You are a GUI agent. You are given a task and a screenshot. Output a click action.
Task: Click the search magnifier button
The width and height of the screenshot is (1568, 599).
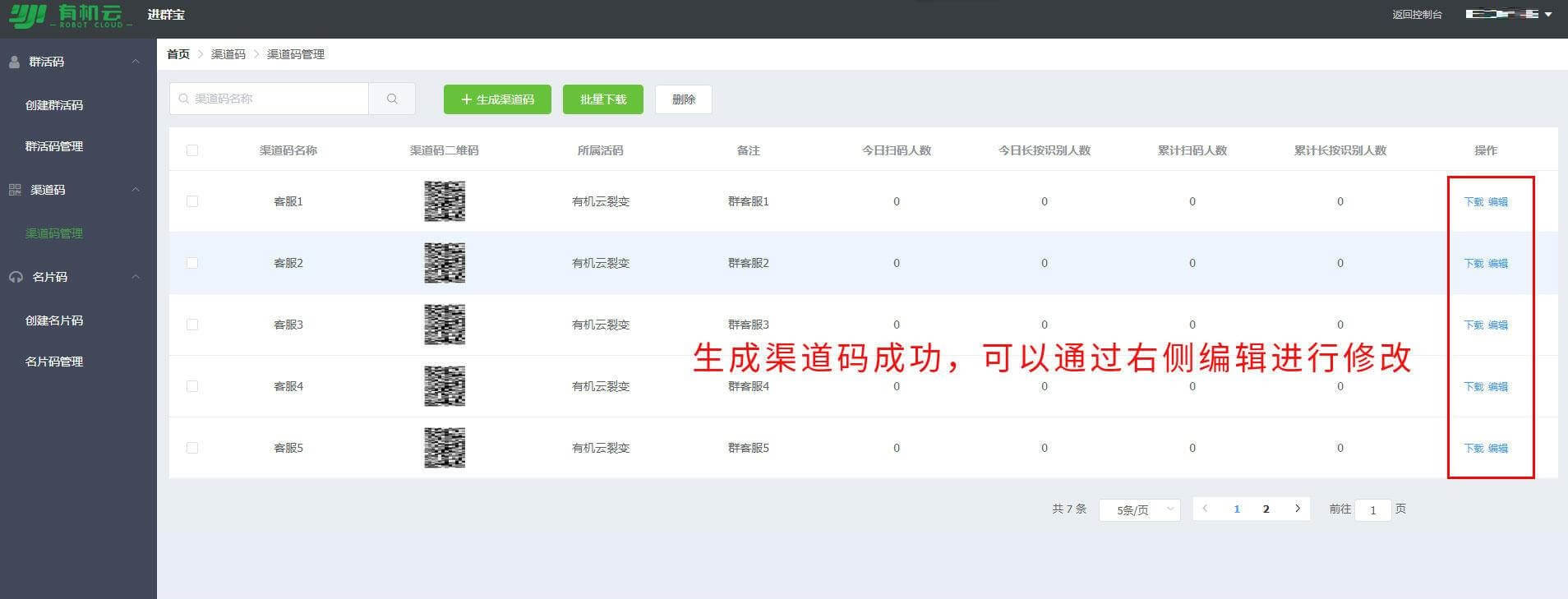[x=392, y=99]
